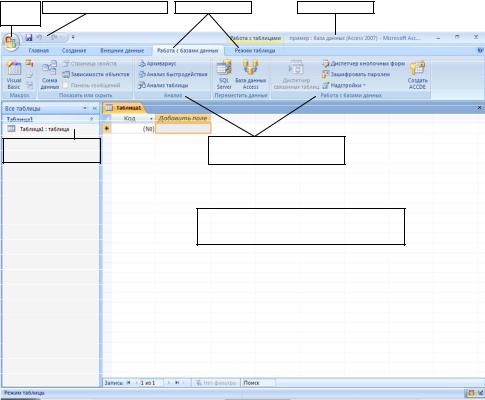
Task: Click Создать ACCDE
Action: click(417, 75)
